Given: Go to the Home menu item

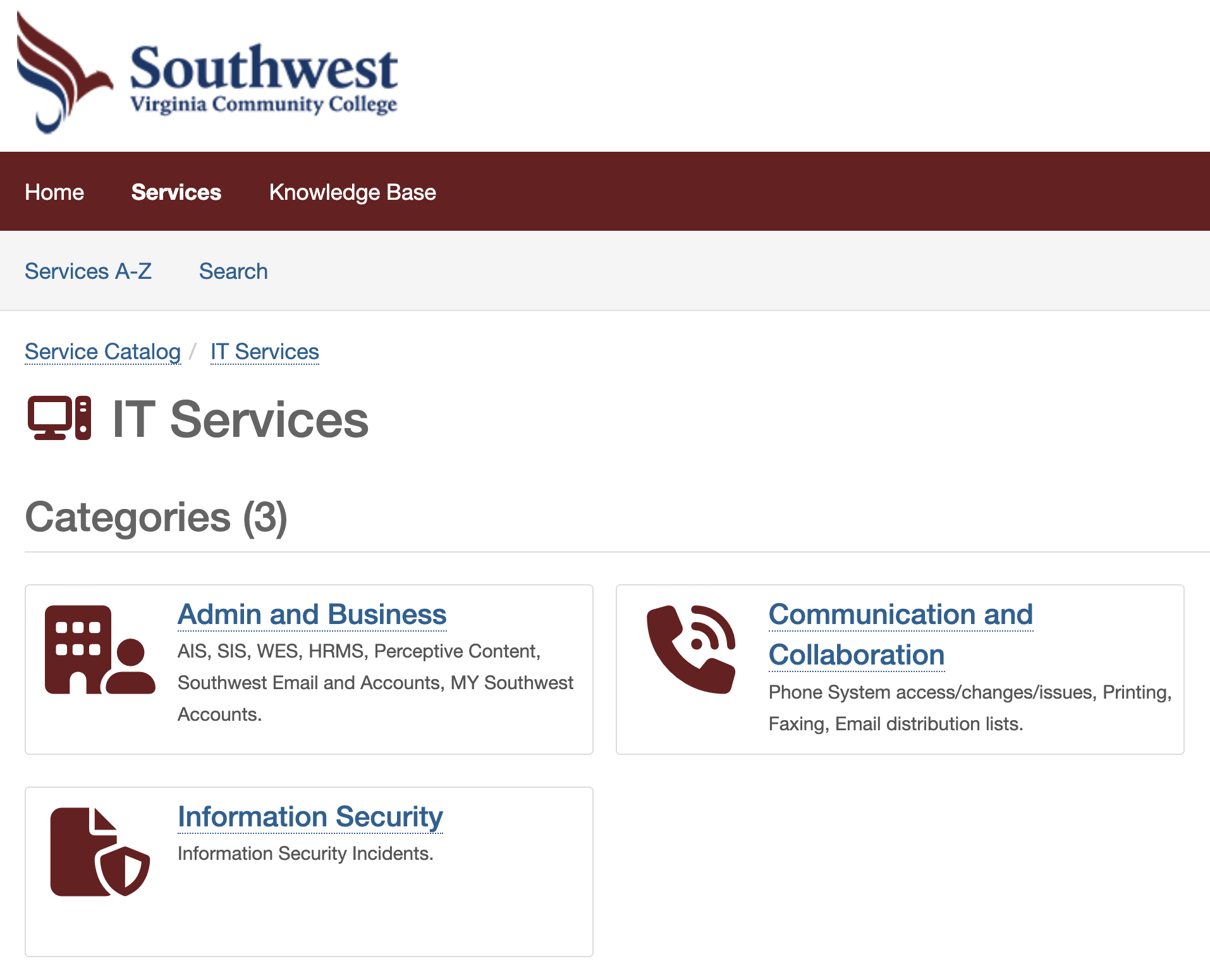Looking at the screenshot, I should [x=54, y=192].
